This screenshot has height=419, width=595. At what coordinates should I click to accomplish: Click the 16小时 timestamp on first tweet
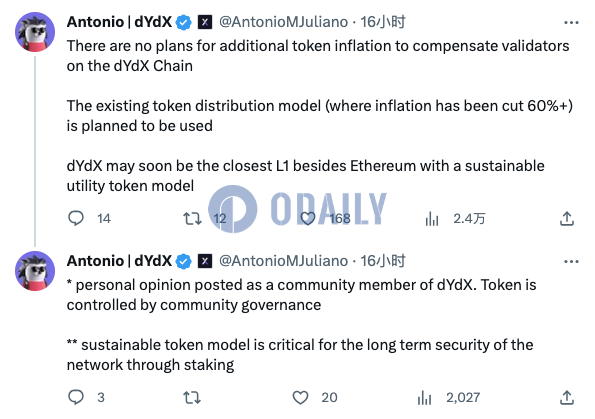point(382,22)
